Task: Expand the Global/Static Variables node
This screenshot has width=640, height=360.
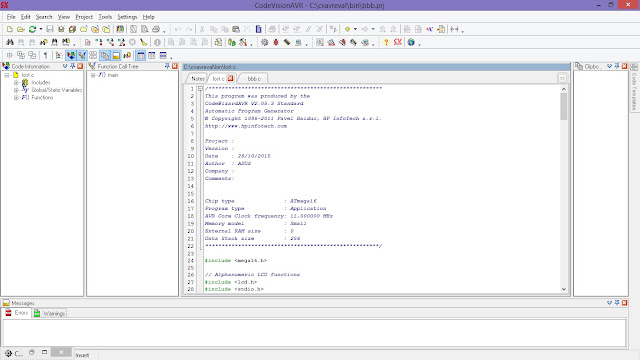Action: (16, 90)
